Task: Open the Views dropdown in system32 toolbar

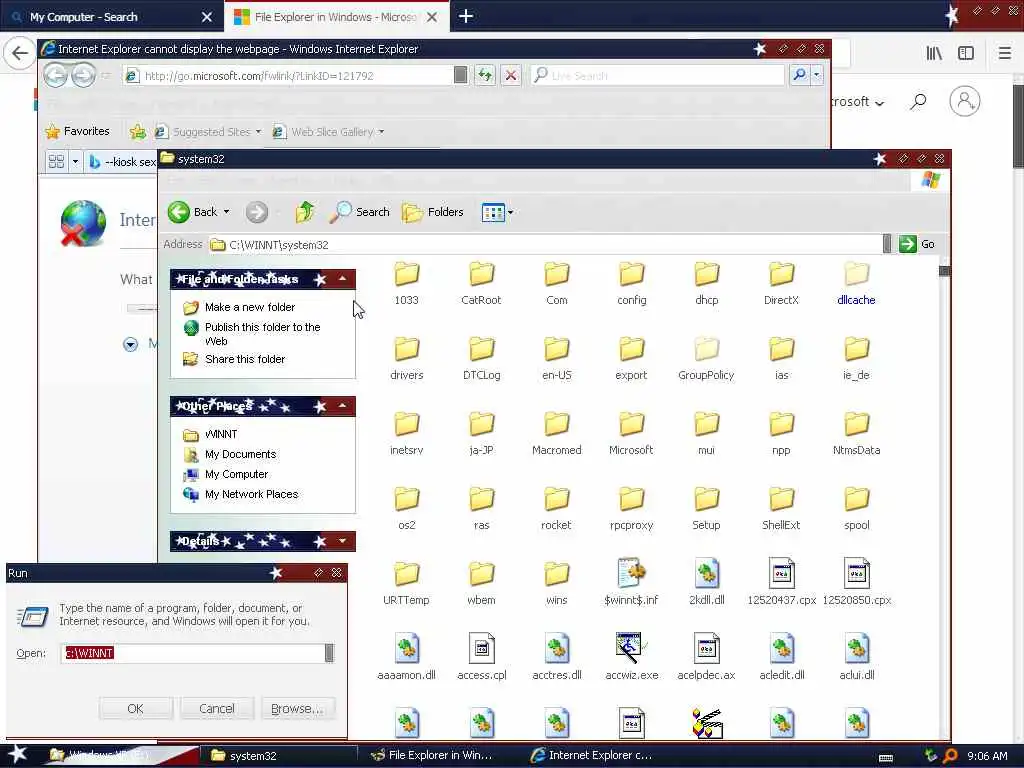Action: click(497, 212)
